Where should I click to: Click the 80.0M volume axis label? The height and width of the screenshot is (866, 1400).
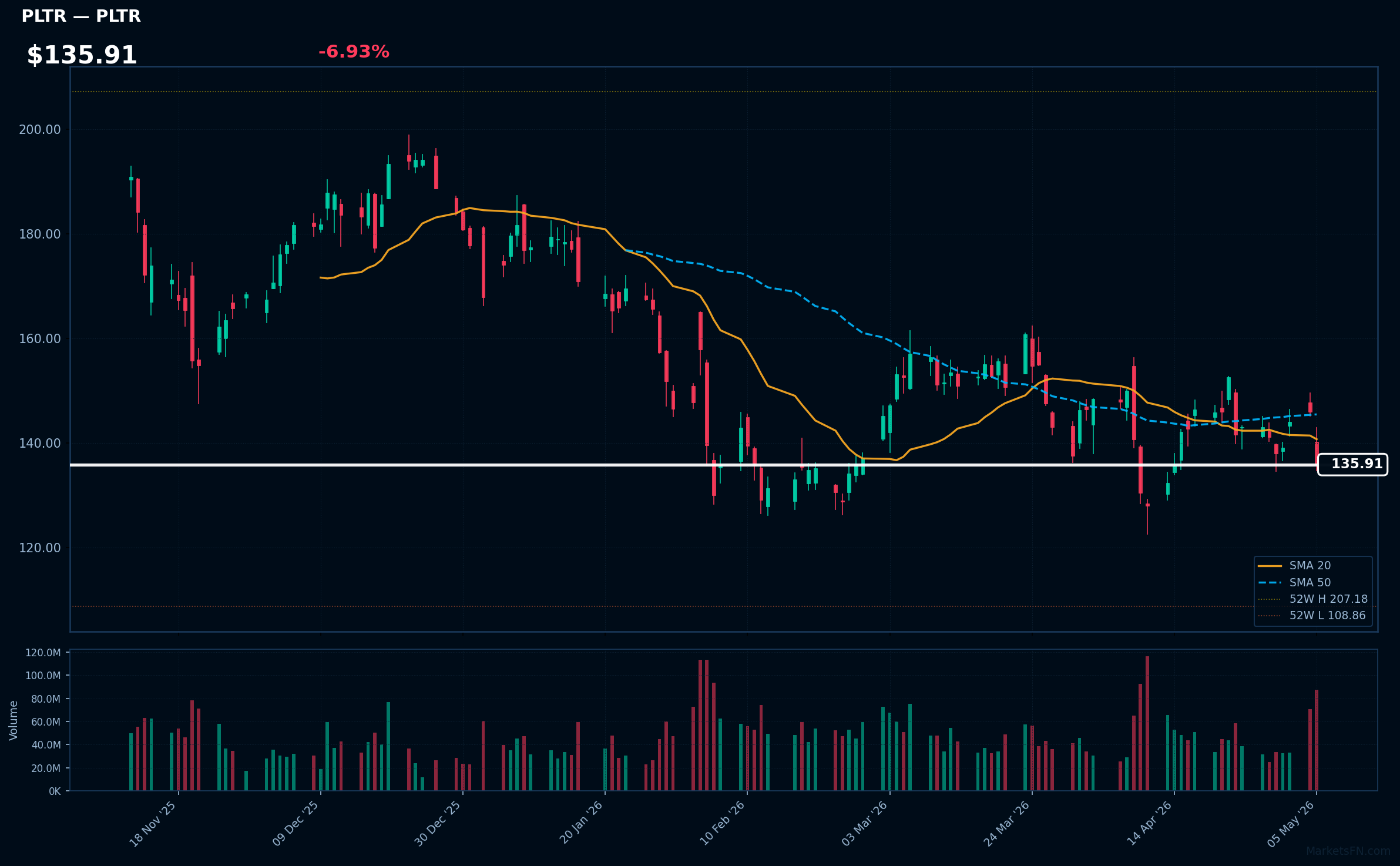pyautogui.click(x=46, y=699)
